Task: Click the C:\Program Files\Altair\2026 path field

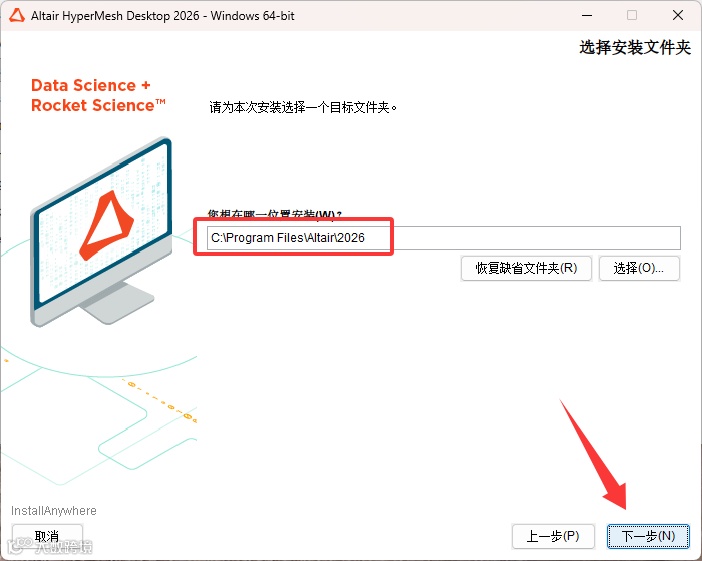Action: tap(443, 238)
